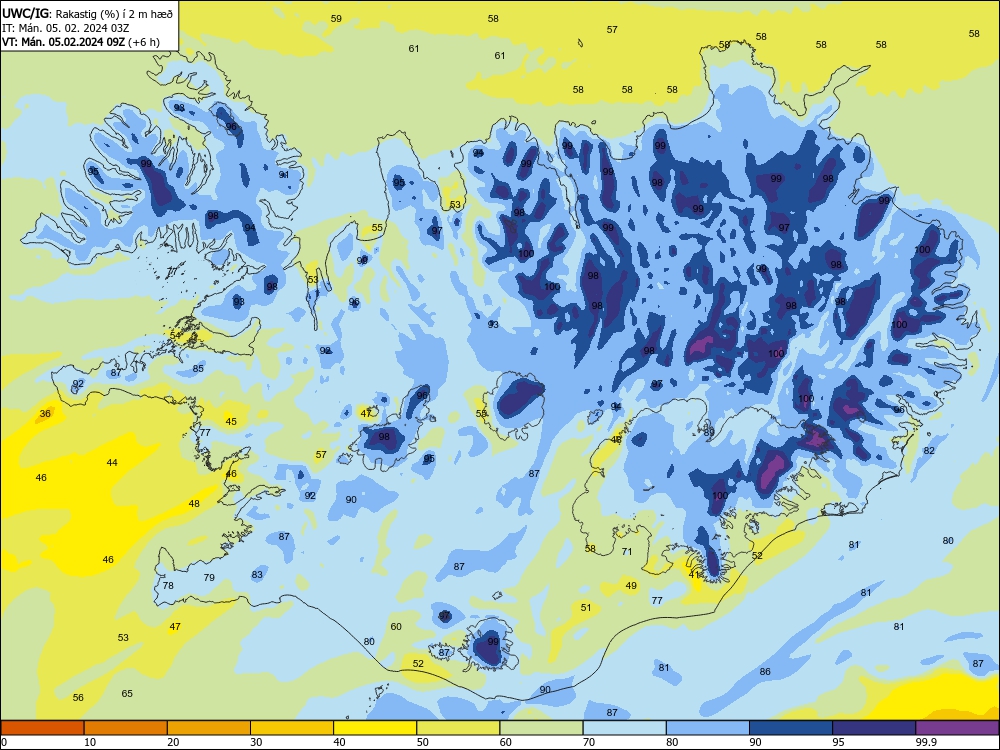Click the map value '86' over the southeast sea

[765, 671]
